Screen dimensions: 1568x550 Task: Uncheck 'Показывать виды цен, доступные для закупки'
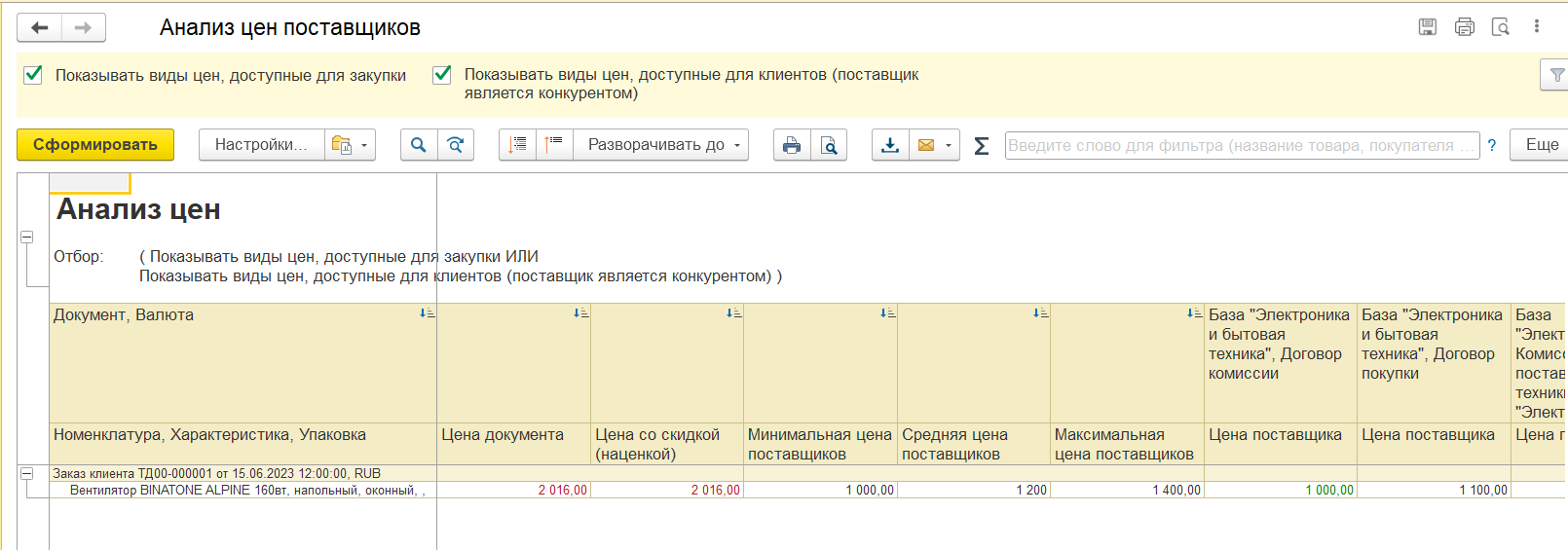click(x=33, y=75)
